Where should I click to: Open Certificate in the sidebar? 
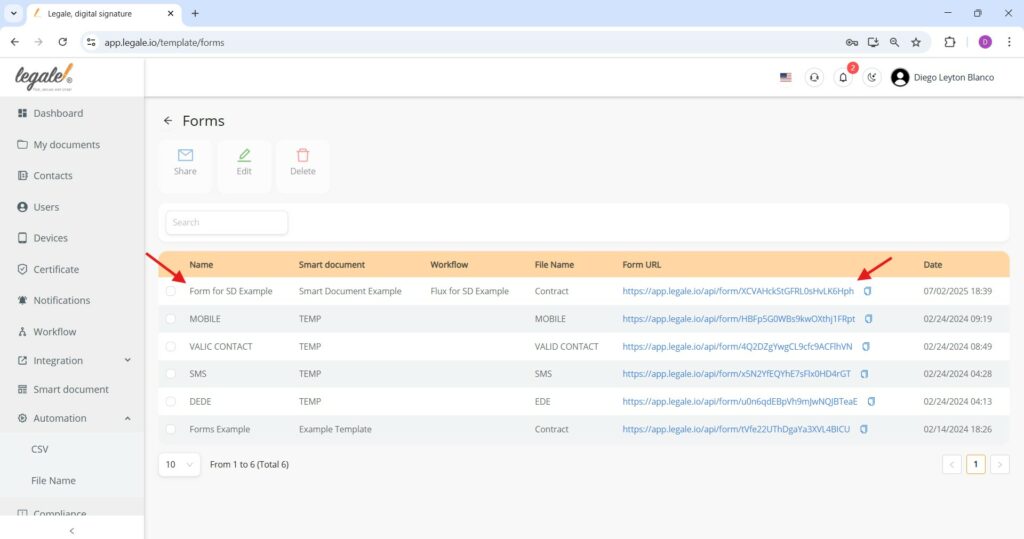(x=56, y=269)
